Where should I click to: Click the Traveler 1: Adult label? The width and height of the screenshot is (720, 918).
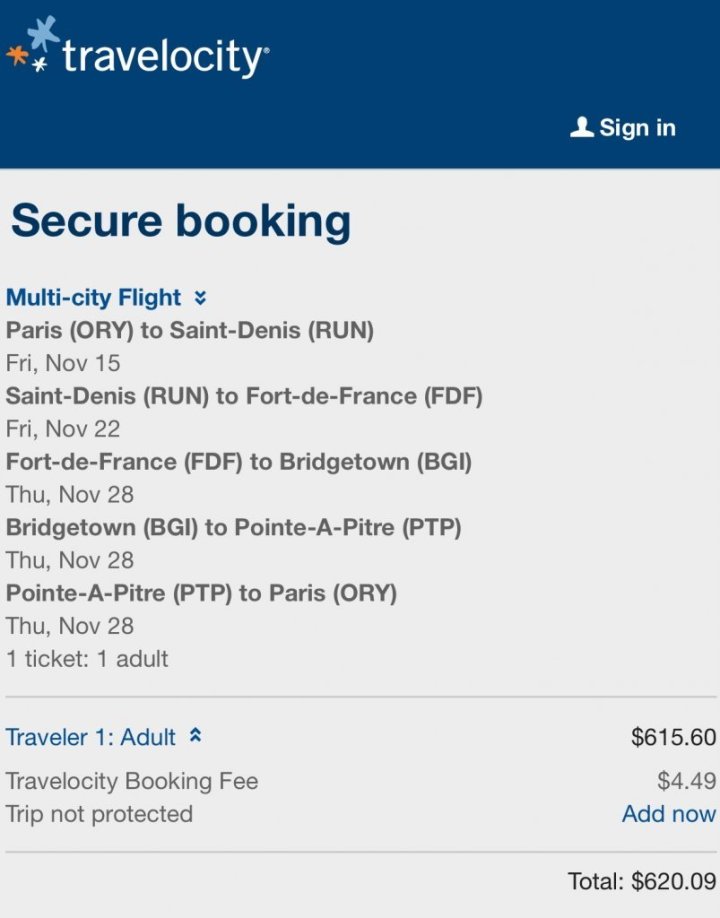[91, 737]
